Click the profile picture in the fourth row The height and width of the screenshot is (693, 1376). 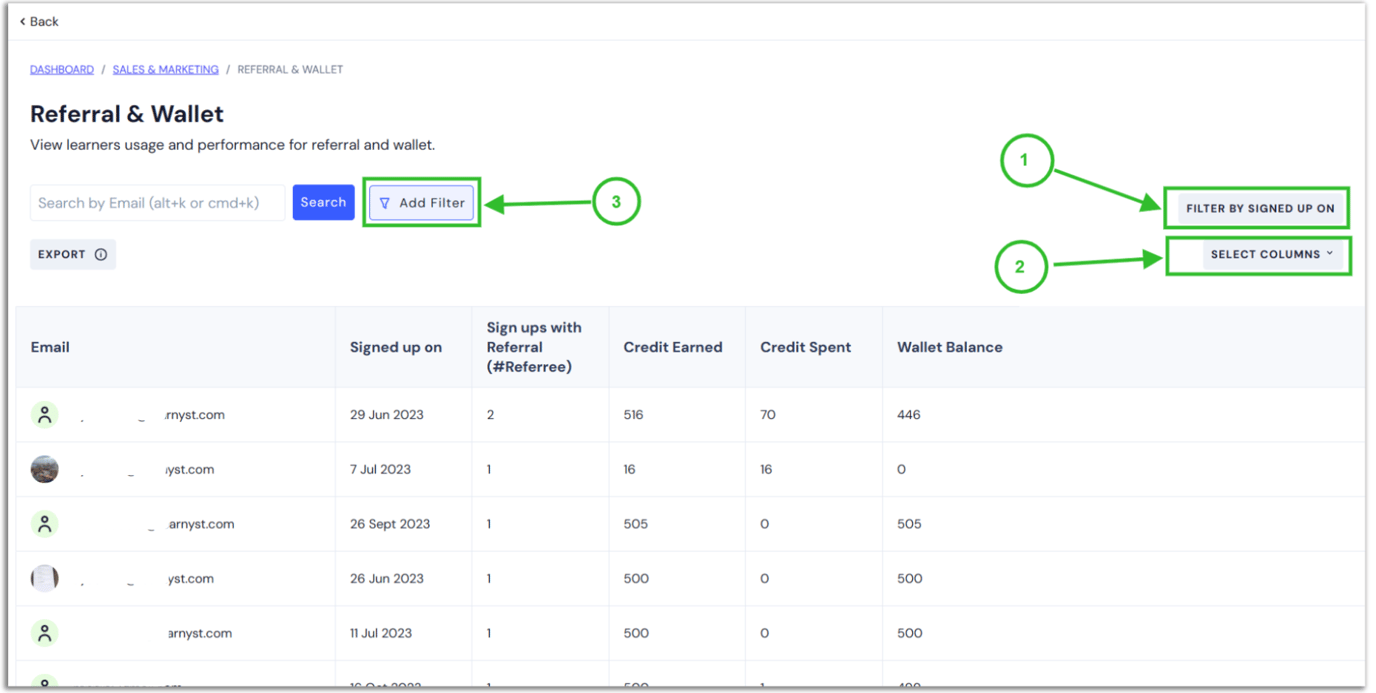coord(44,578)
